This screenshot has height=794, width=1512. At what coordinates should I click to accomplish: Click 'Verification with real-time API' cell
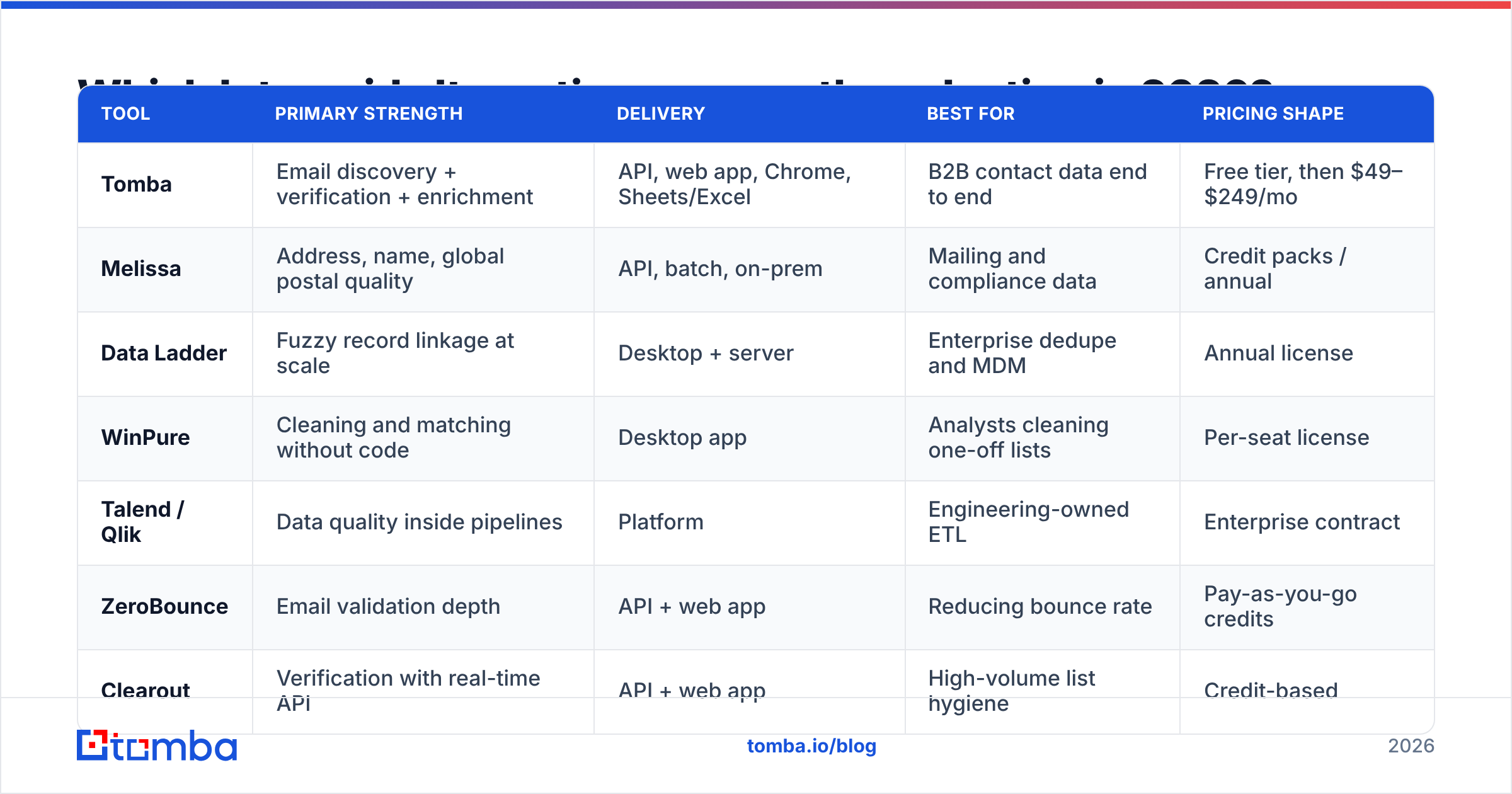click(x=423, y=691)
